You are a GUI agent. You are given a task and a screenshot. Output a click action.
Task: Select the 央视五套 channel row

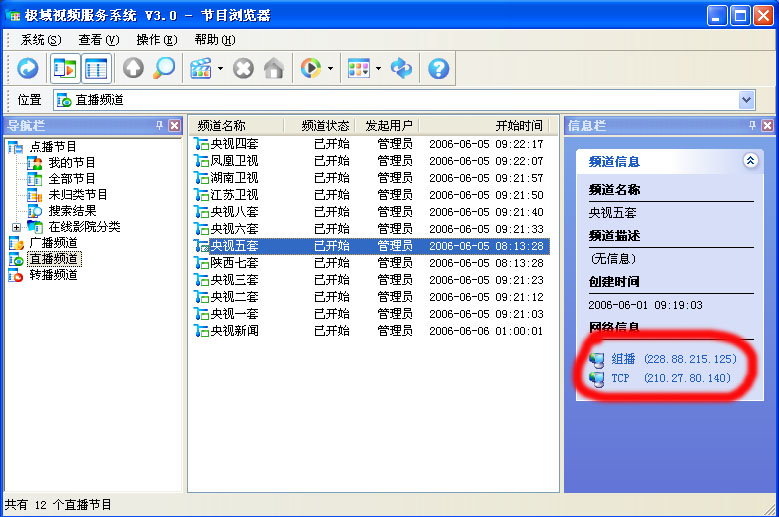[371, 246]
